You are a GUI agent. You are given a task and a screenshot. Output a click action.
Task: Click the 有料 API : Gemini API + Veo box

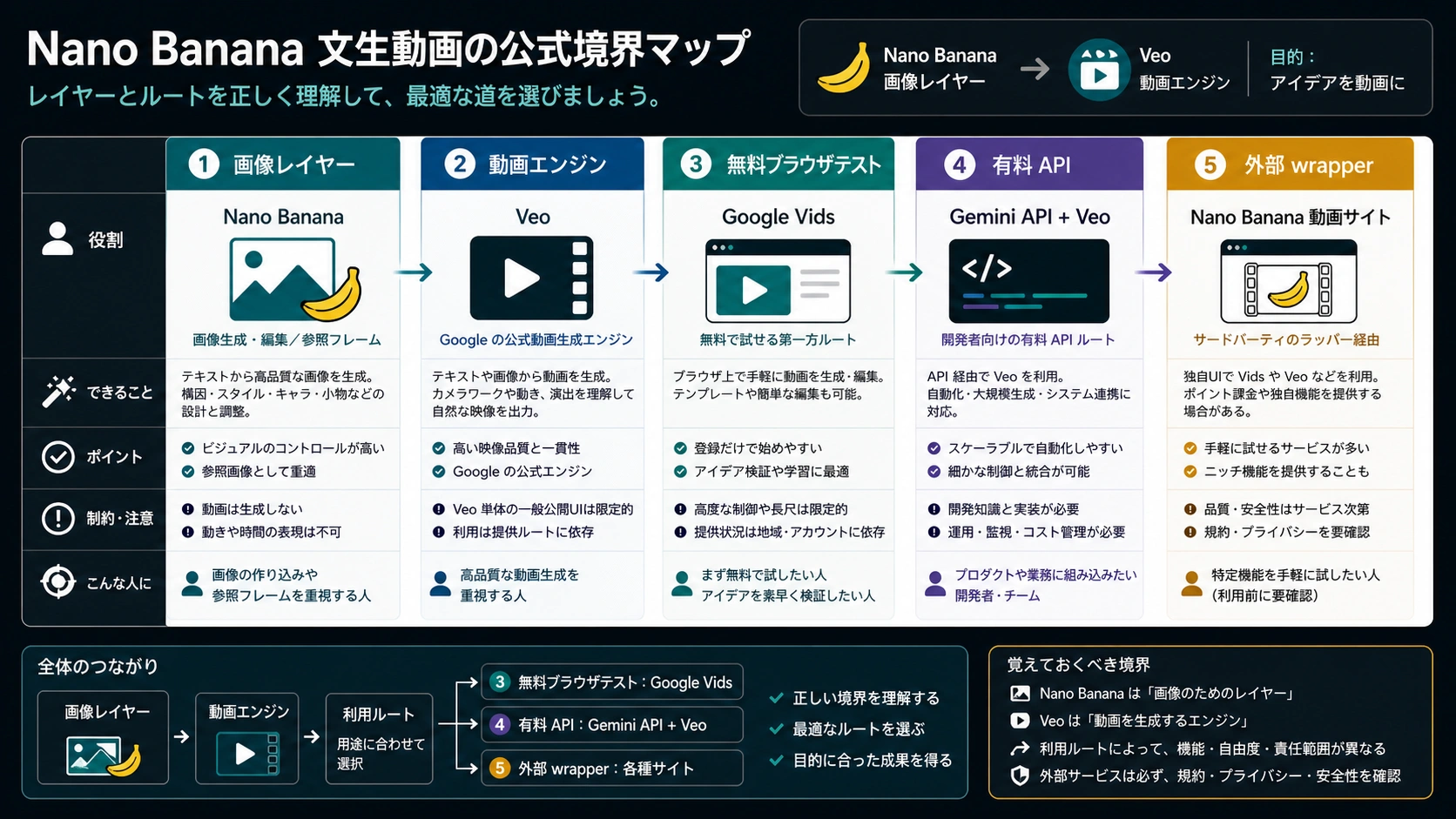[612, 725]
